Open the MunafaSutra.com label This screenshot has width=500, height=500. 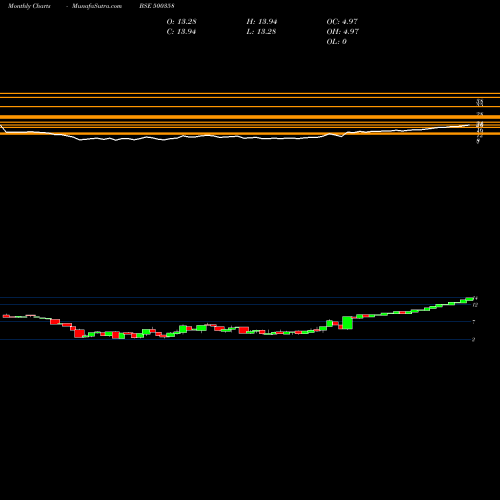coord(97,6)
